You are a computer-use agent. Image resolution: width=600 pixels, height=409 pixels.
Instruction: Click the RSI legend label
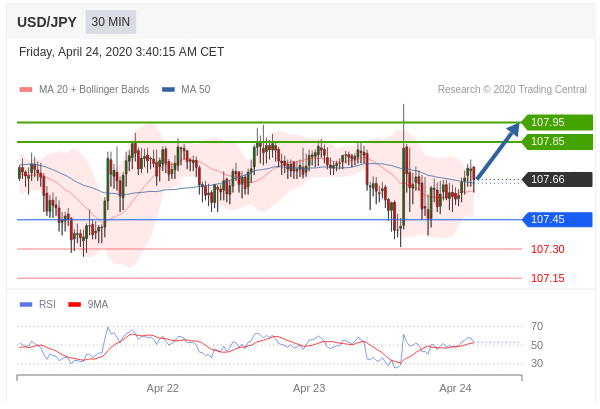[x=47, y=305]
